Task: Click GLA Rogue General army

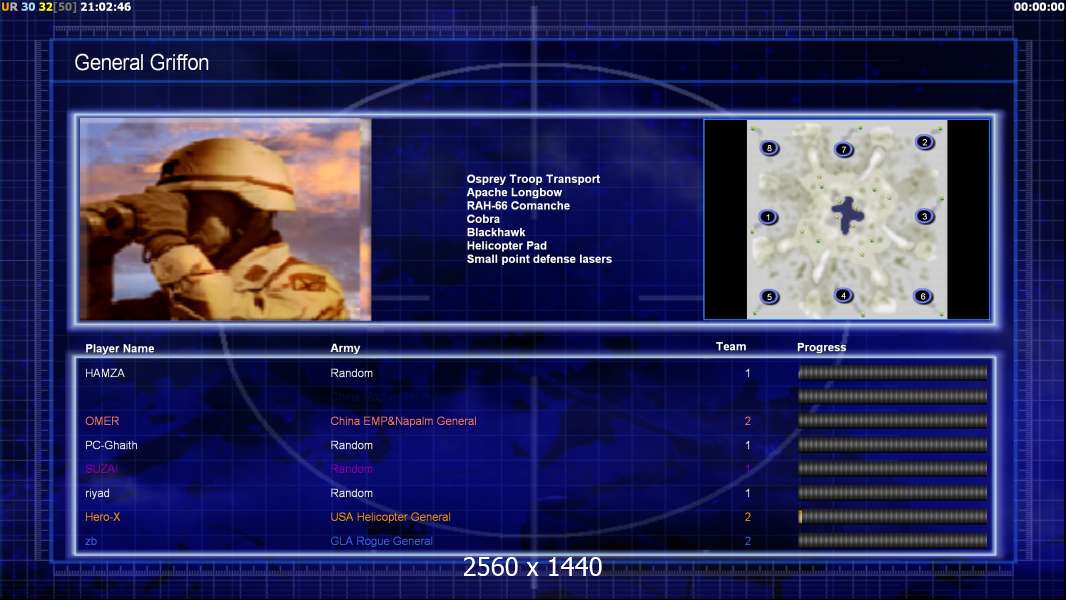Action: [x=381, y=542]
